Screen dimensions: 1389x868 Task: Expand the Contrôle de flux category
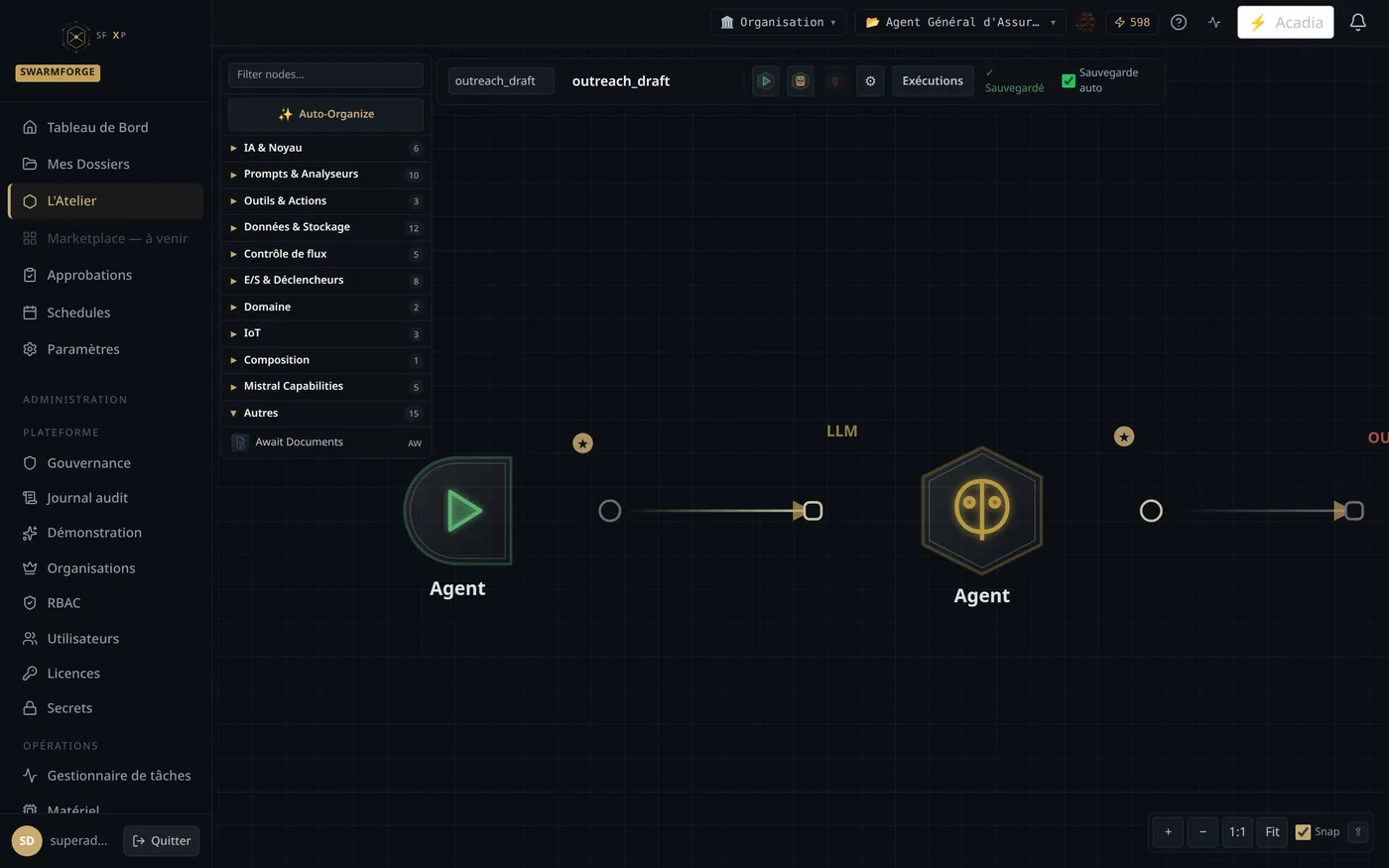(325, 254)
